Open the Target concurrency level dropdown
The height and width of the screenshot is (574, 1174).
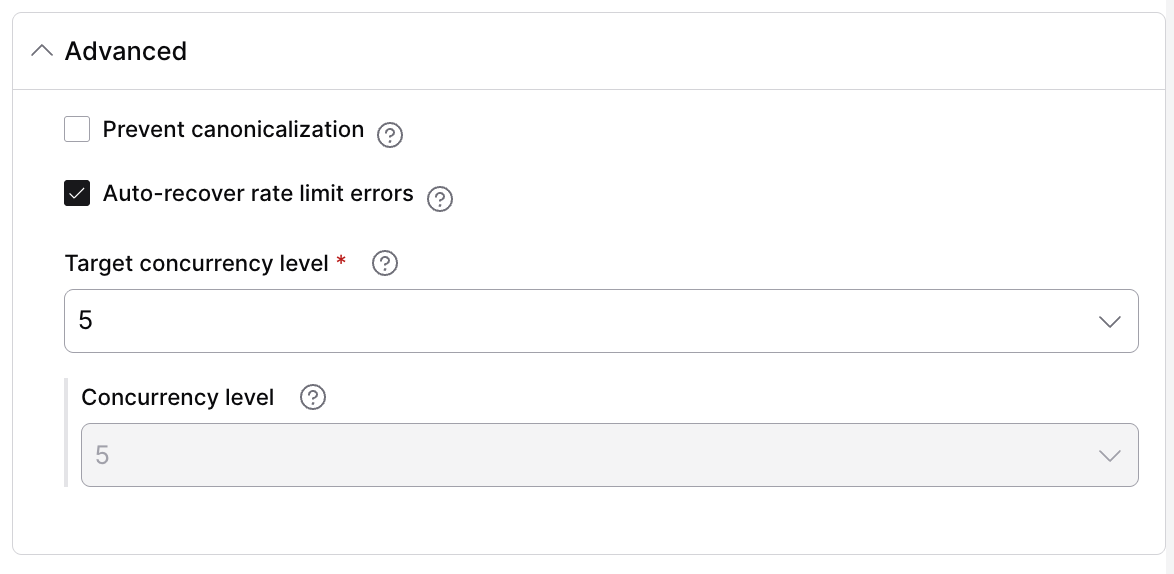pos(601,321)
